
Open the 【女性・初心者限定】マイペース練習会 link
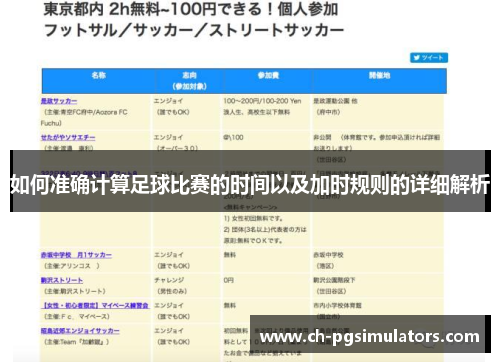click(x=95, y=306)
